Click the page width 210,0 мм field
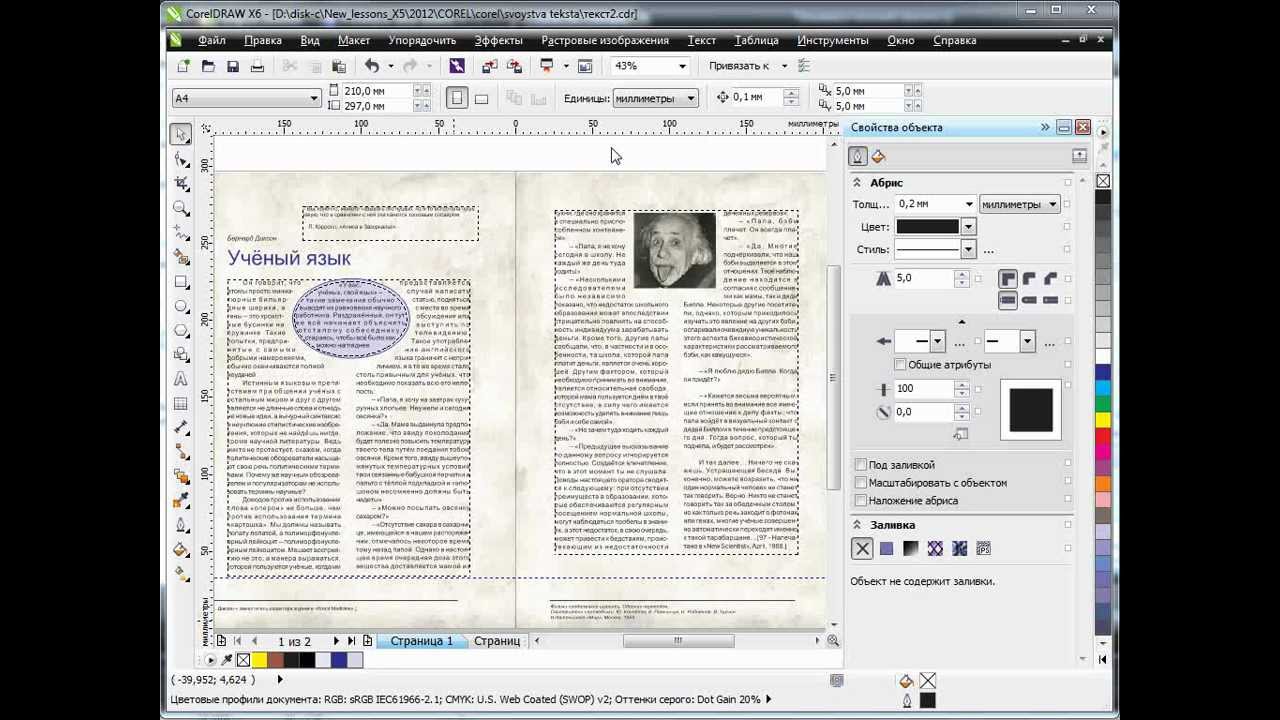The height and width of the screenshot is (720, 1280). point(376,90)
